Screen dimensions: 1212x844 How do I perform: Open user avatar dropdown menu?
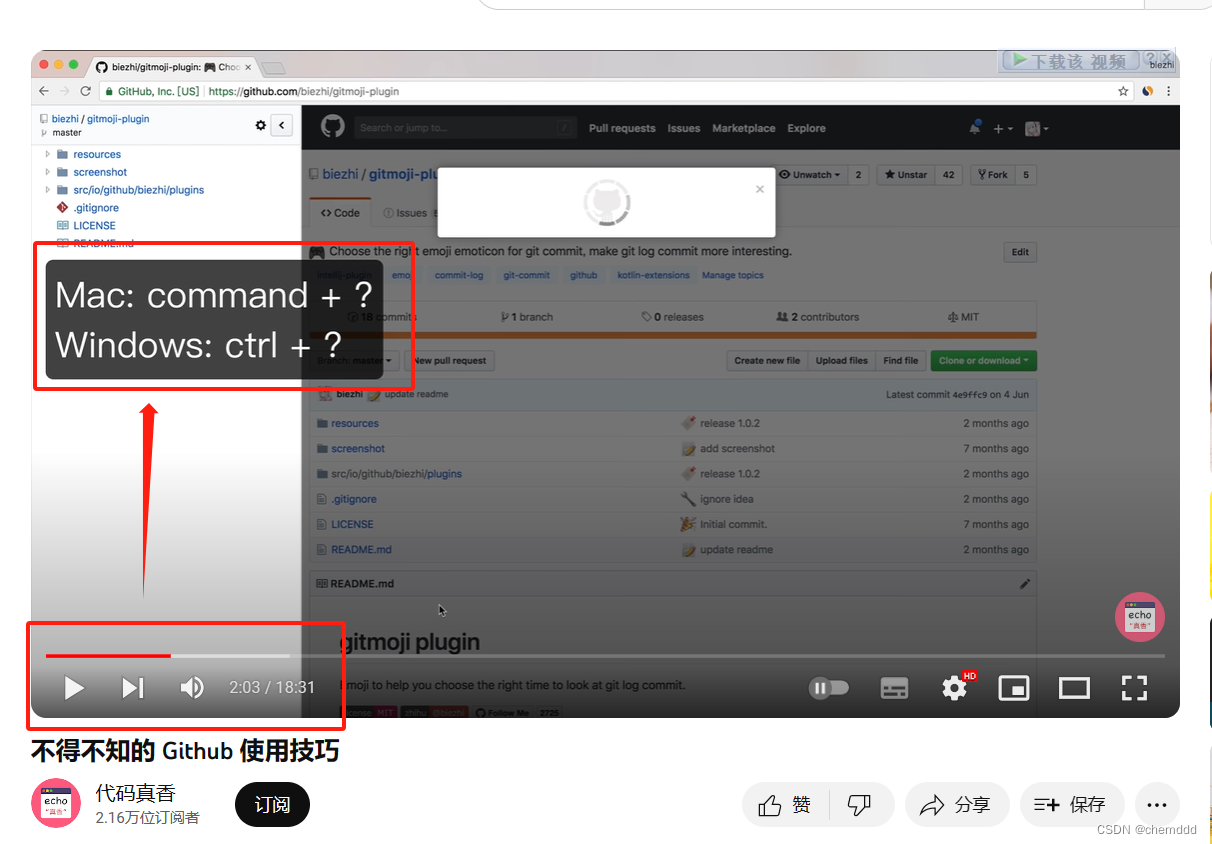pos(1037,128)
